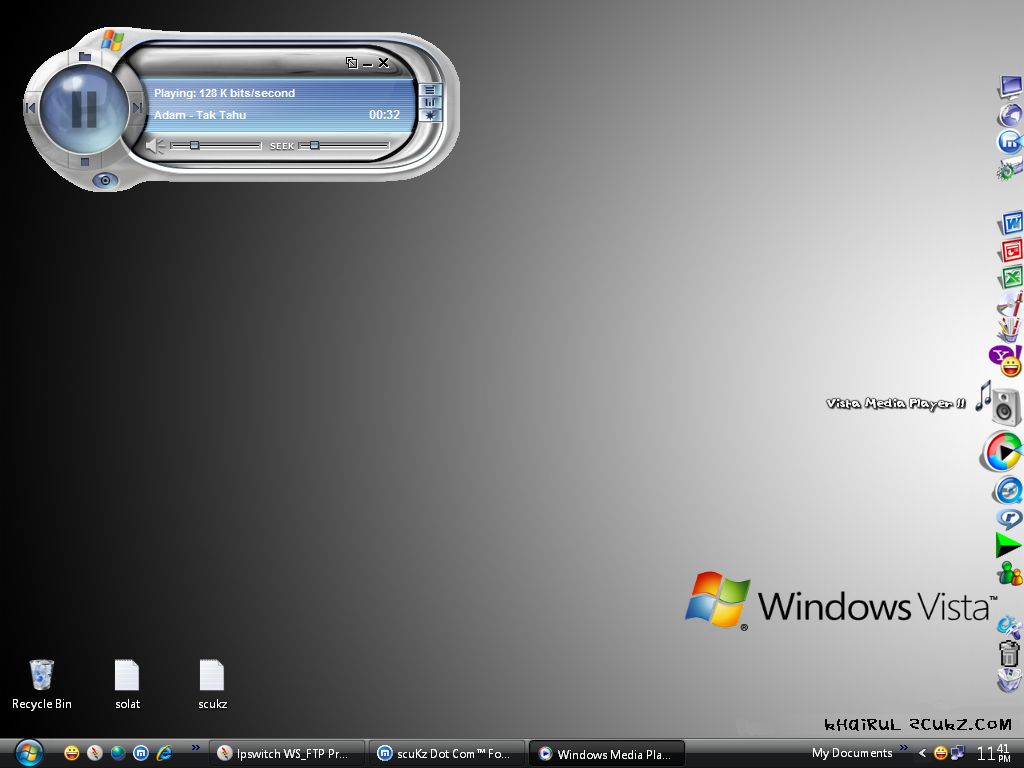Launch QuickTime Player from the side dock
1024x768 pixels.
pos(1008,491)
